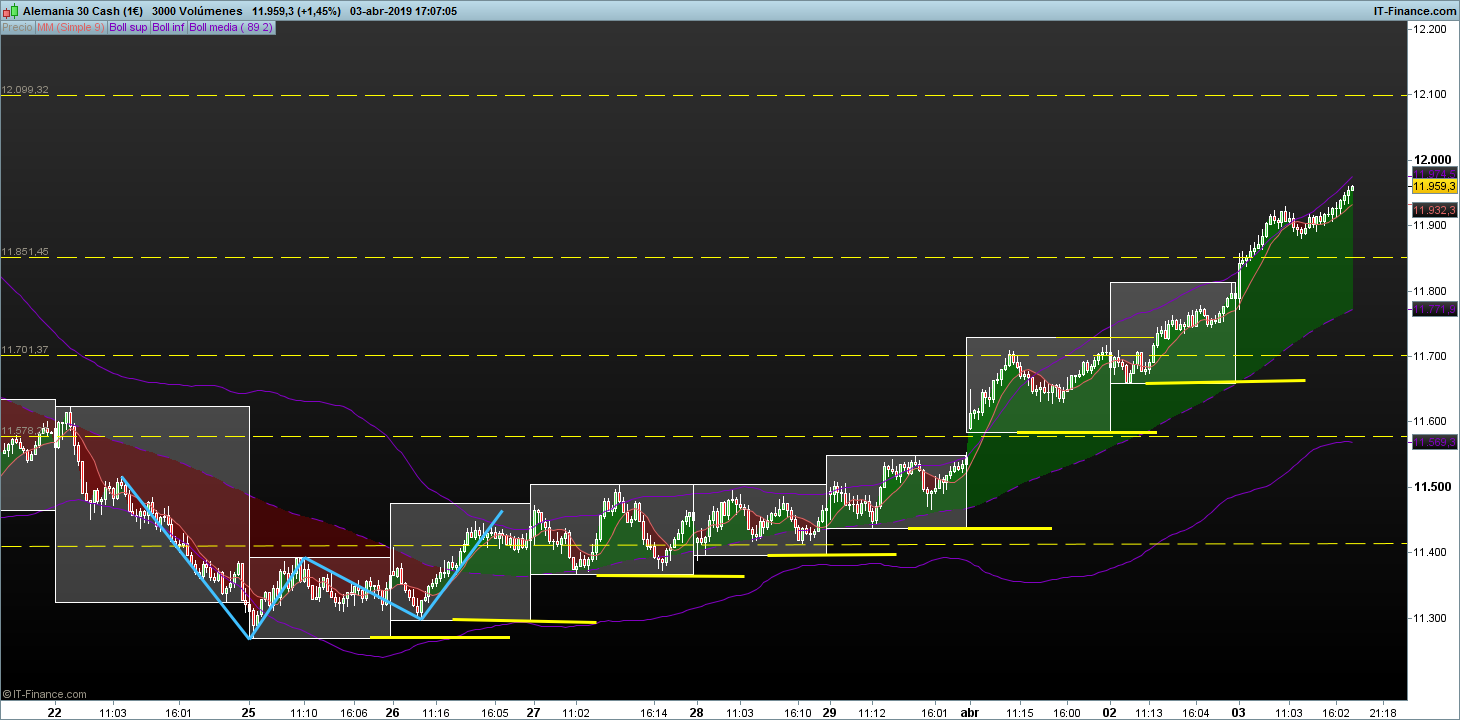The image size is (1460, 720).
Task: Click the Alemania 30 Cash (1€) title
Action: pyautogui.click(x=82, y=11)
